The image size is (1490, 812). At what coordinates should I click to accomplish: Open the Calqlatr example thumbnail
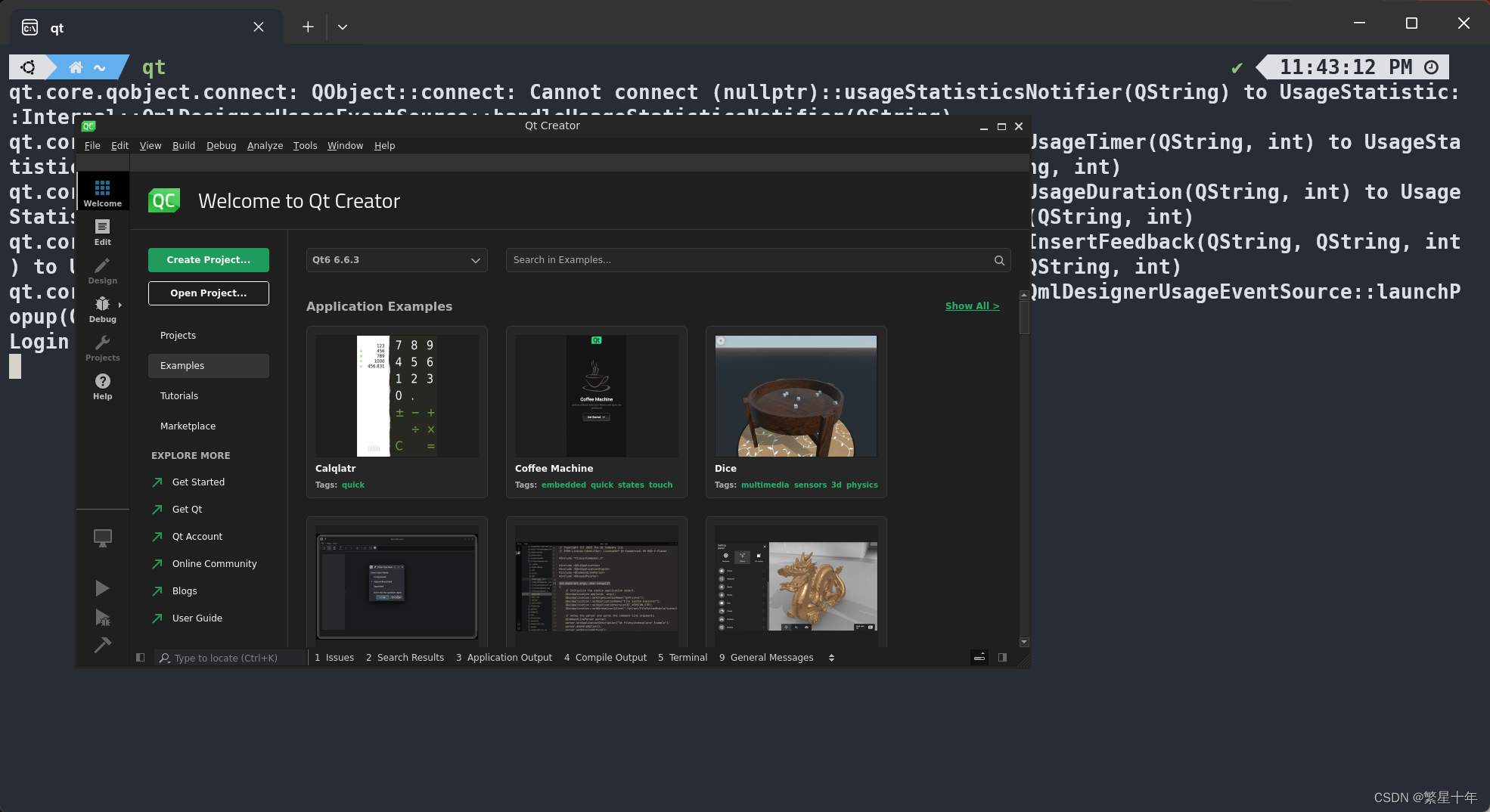[397, 396]
